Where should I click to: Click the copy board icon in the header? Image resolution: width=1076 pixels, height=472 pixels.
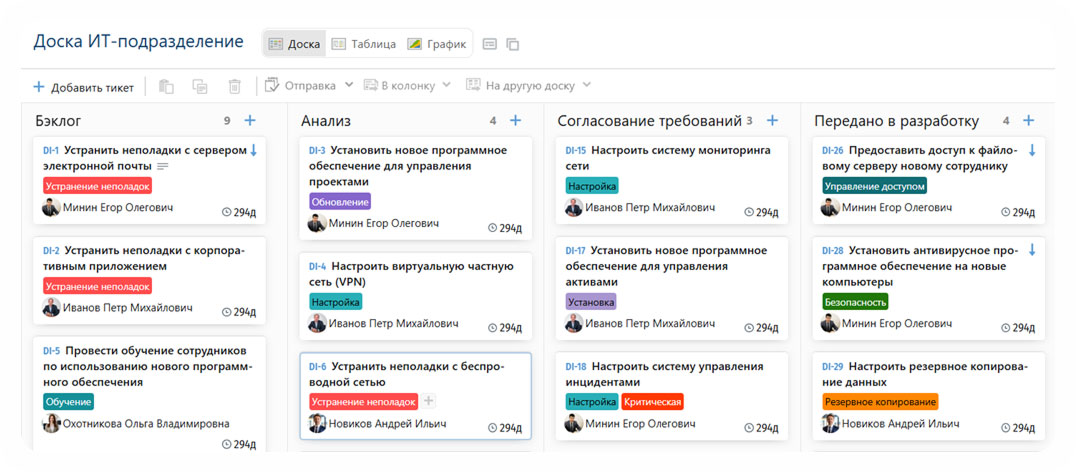(x=513, y=44)
